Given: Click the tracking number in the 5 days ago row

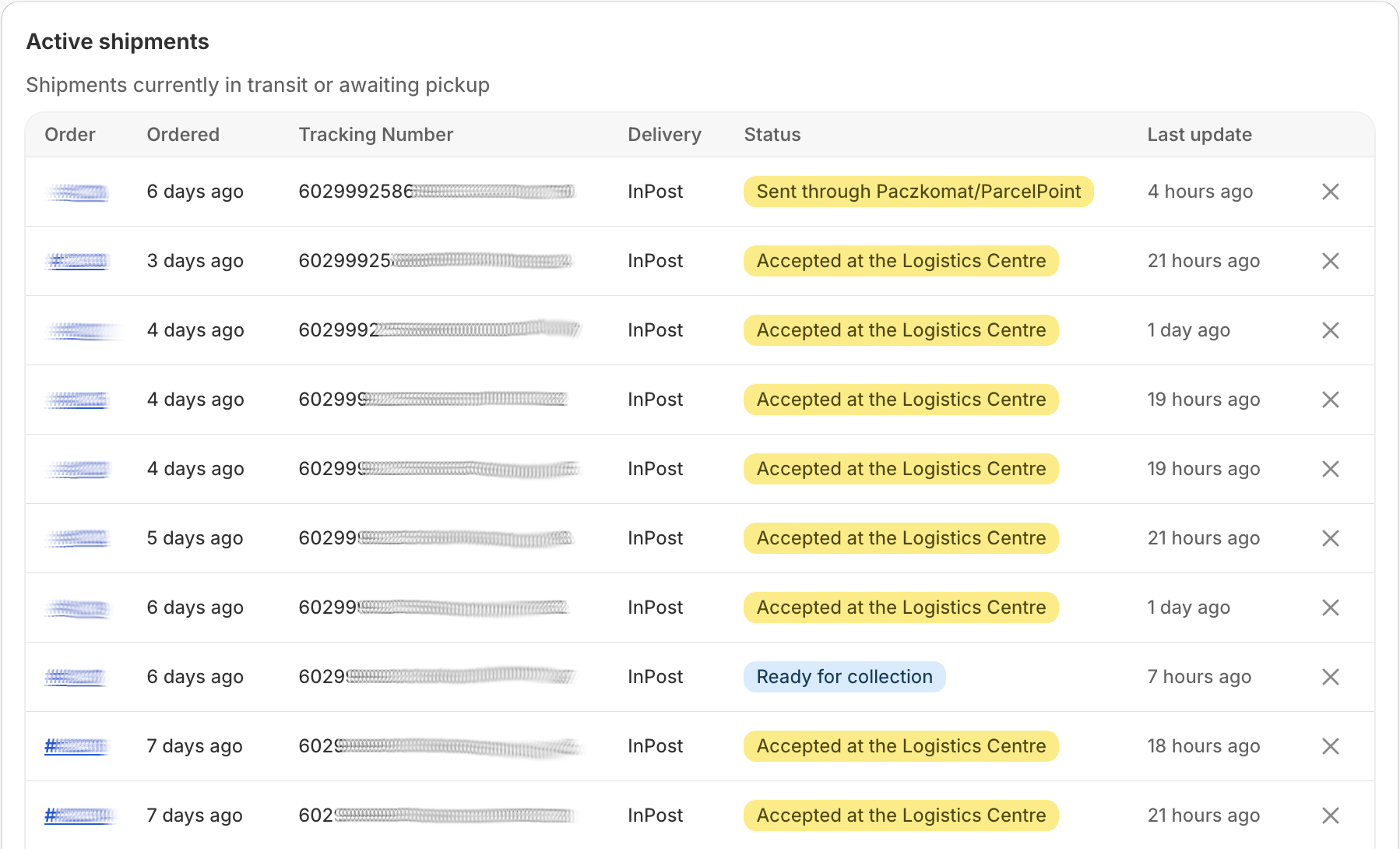Looking at the screenshot, I should [437, 538].
